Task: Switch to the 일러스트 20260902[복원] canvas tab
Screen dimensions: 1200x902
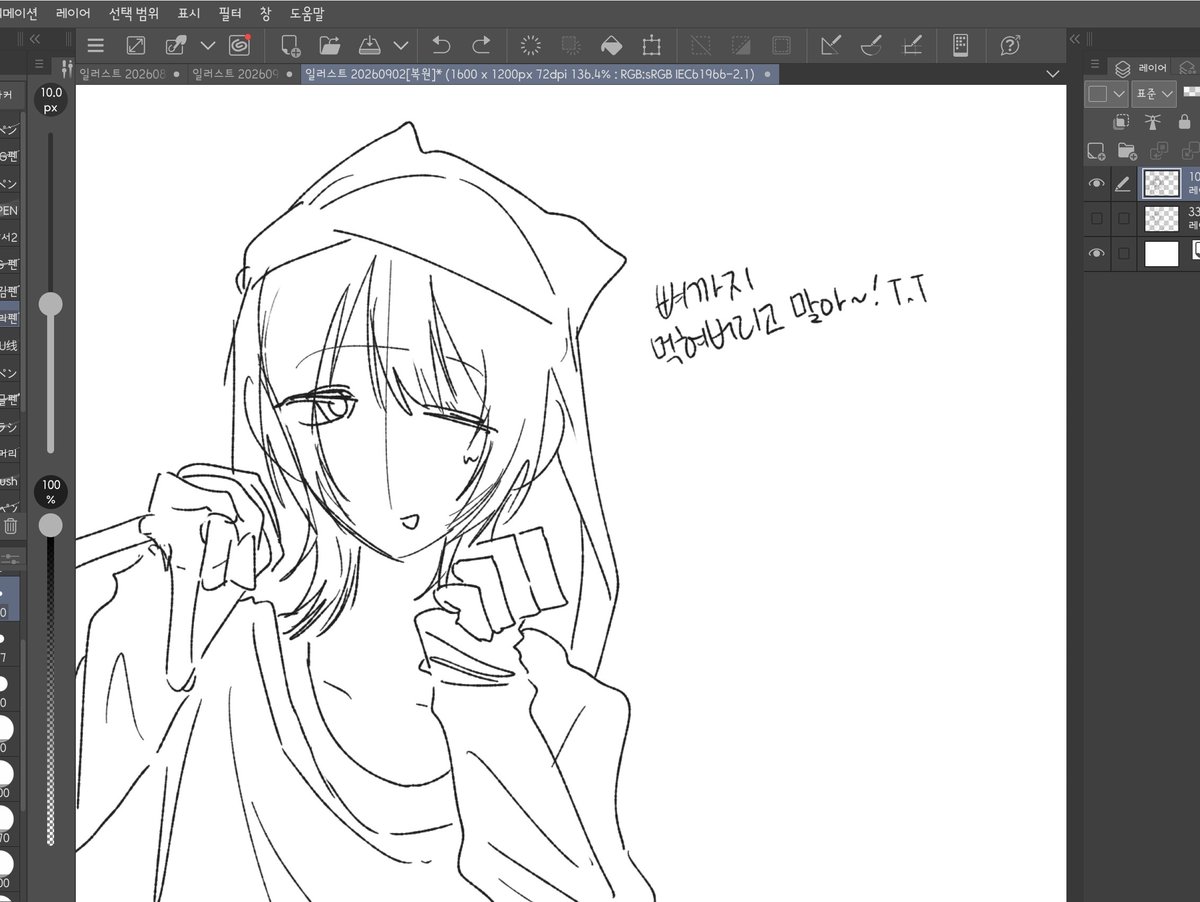Action: (538, 74)
